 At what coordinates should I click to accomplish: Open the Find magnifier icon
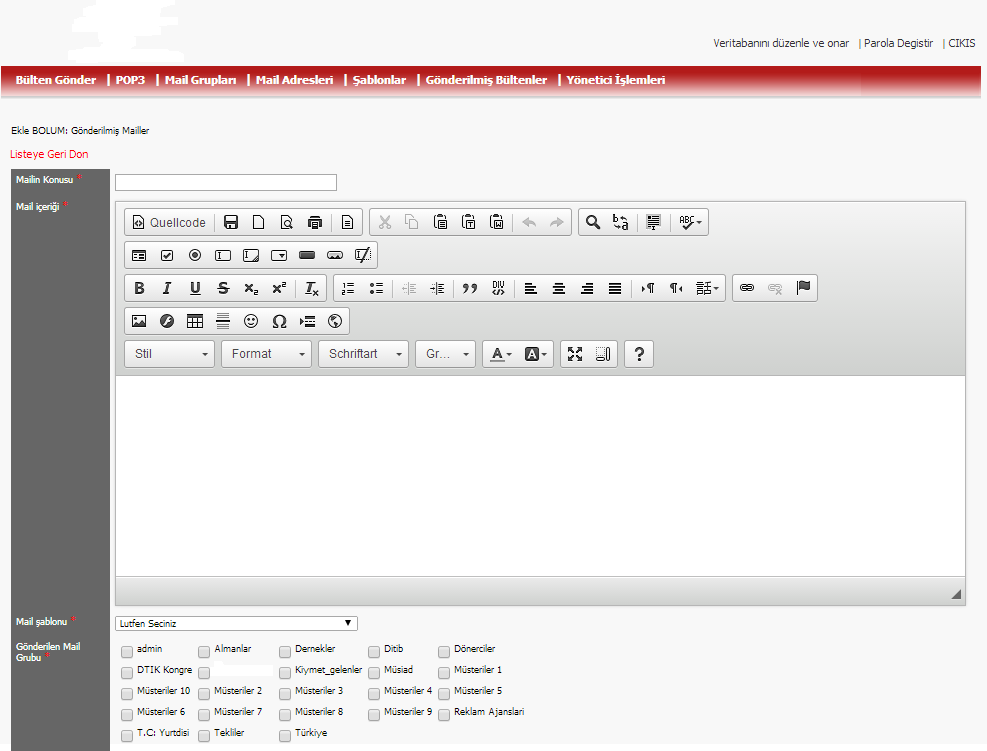[x=592, y=222]
